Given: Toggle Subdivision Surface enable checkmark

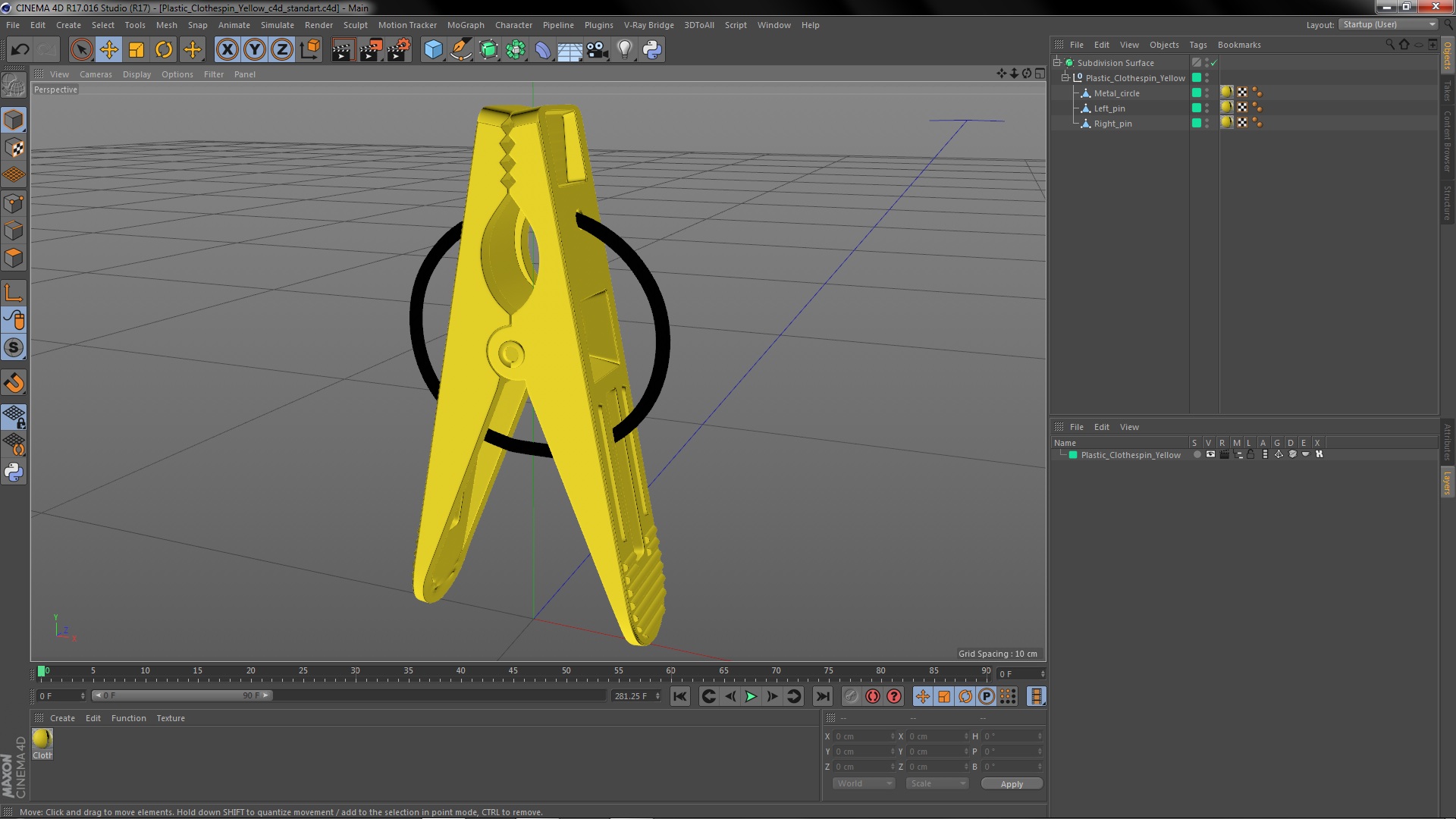Looking at the screenshot, I should 1213,63.
